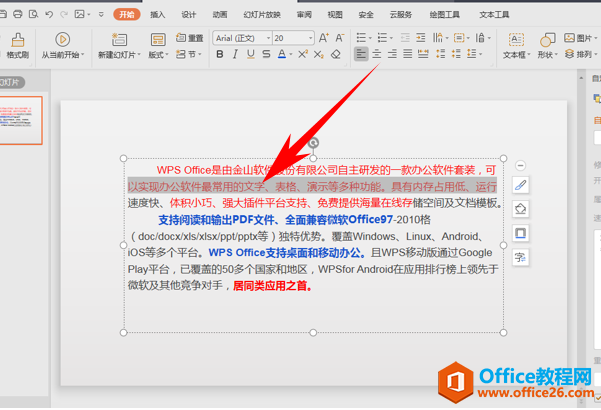Click the floating style brush icon beside the text box
This screenshot has width=601, height=410.
(x=520, y=185)
